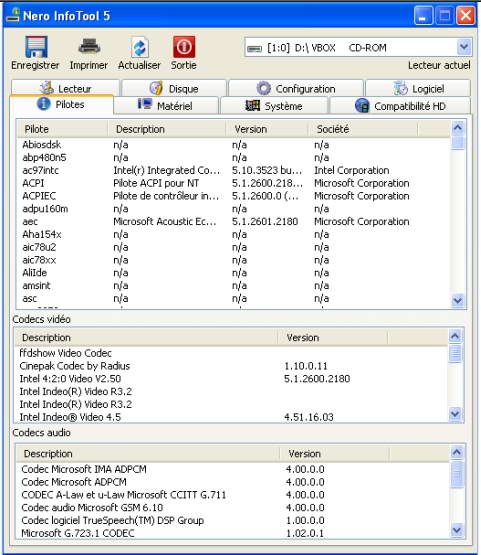Open the Système tab
The image size is (481, 555).
tap(274, 105)
